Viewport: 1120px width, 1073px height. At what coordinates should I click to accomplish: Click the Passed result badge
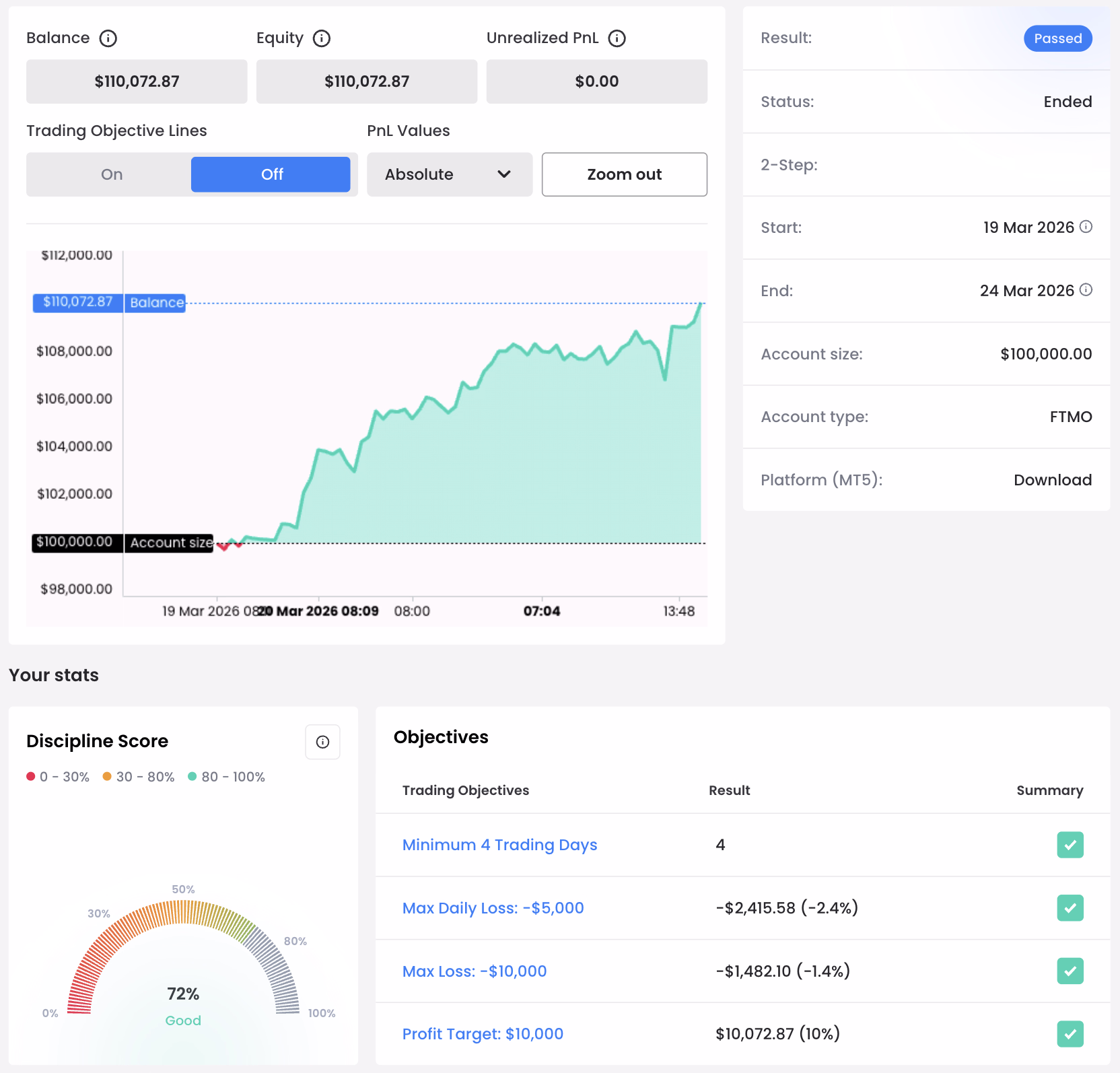point(1058,38)
